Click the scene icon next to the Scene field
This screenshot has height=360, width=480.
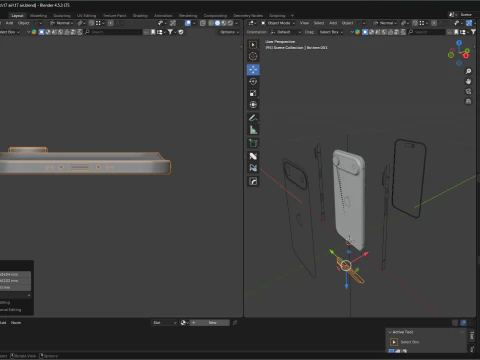point(452,15)
